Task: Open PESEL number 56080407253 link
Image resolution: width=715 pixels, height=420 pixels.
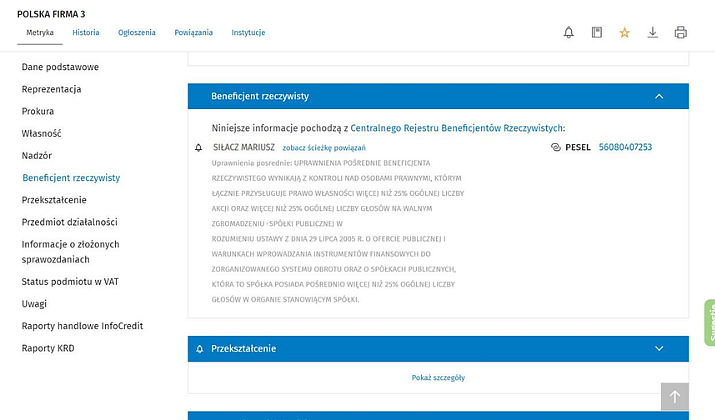Action: click(625, 148)
